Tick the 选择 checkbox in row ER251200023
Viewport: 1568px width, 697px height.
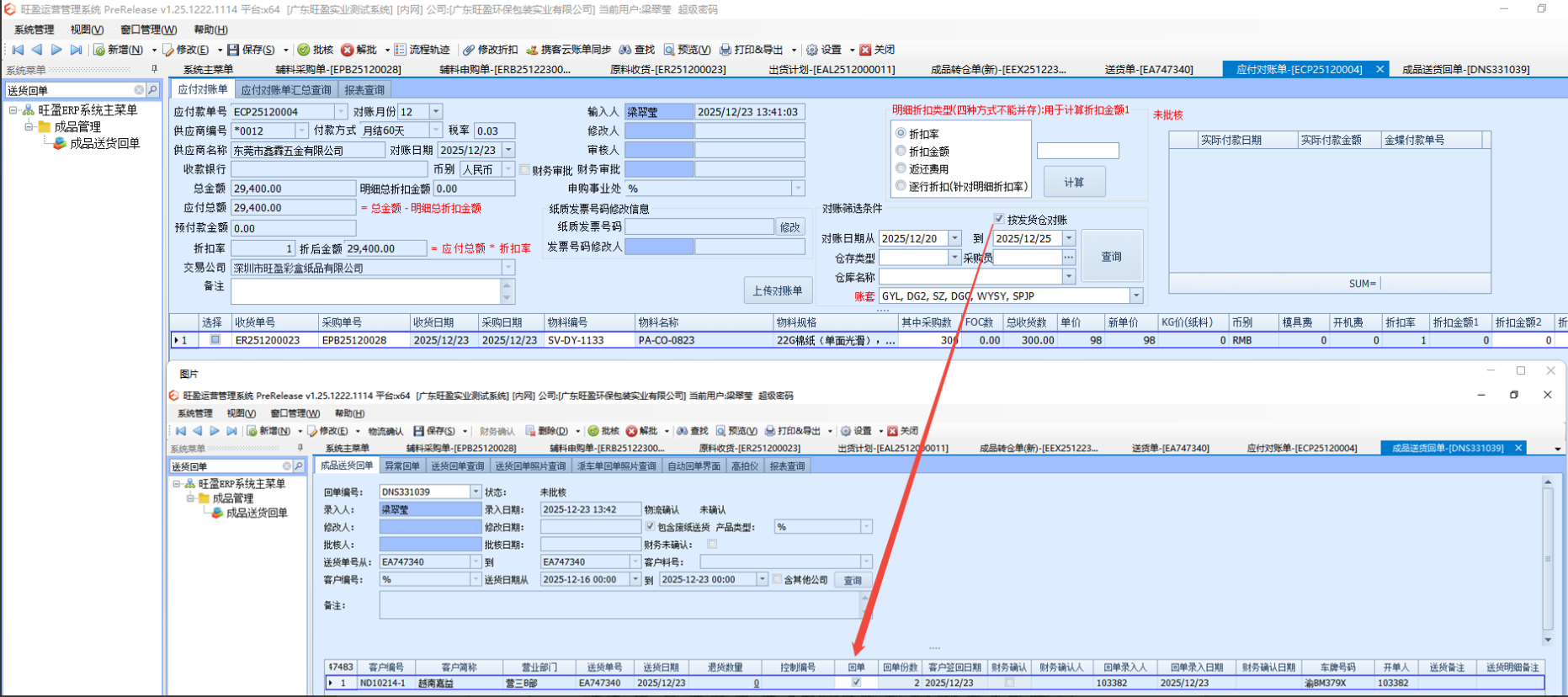point(215,340)
